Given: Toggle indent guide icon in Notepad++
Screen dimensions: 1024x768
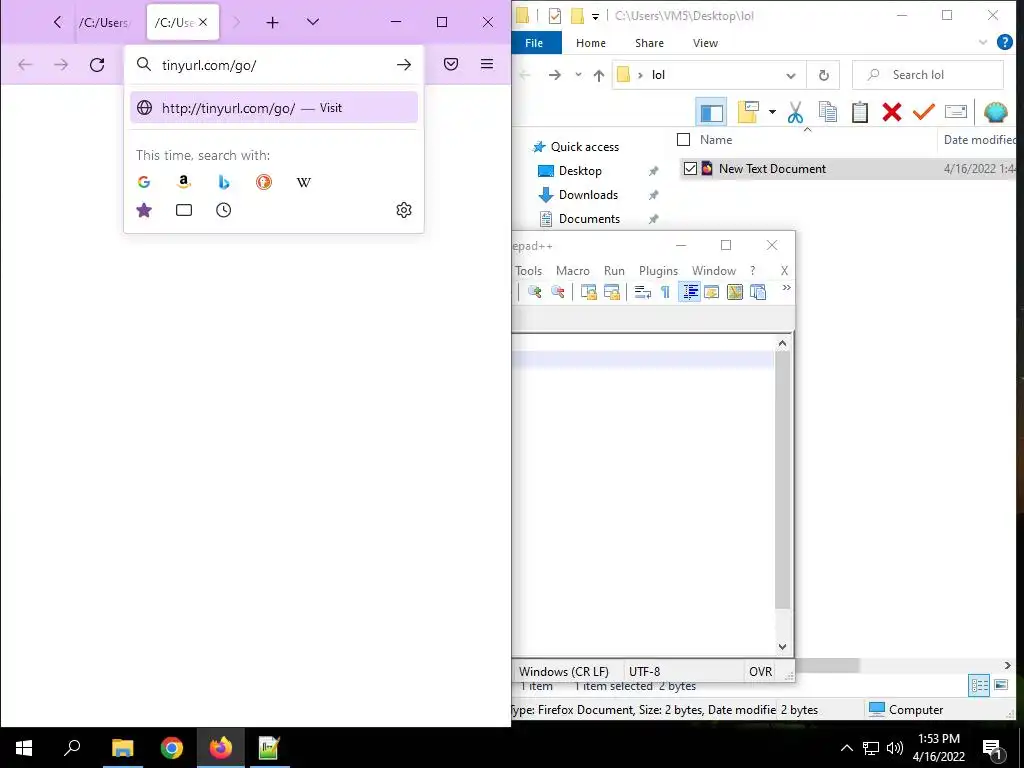Looking at the screenshot, I should pos(690,292).
